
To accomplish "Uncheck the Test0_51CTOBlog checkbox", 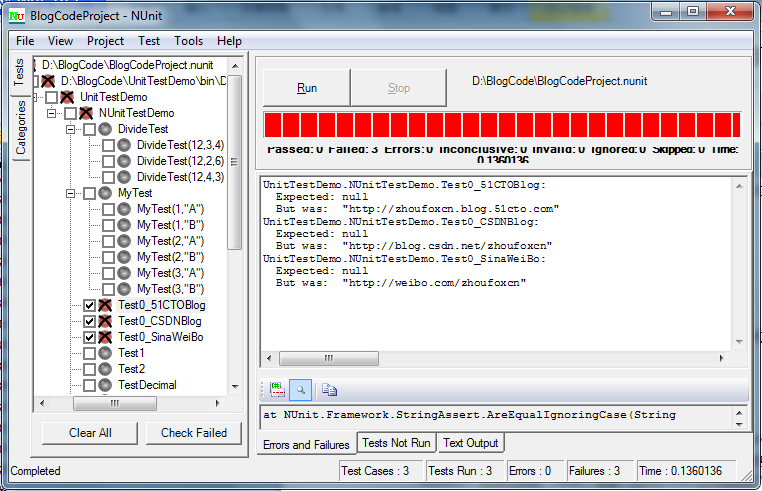I will (x=89, y=306).
